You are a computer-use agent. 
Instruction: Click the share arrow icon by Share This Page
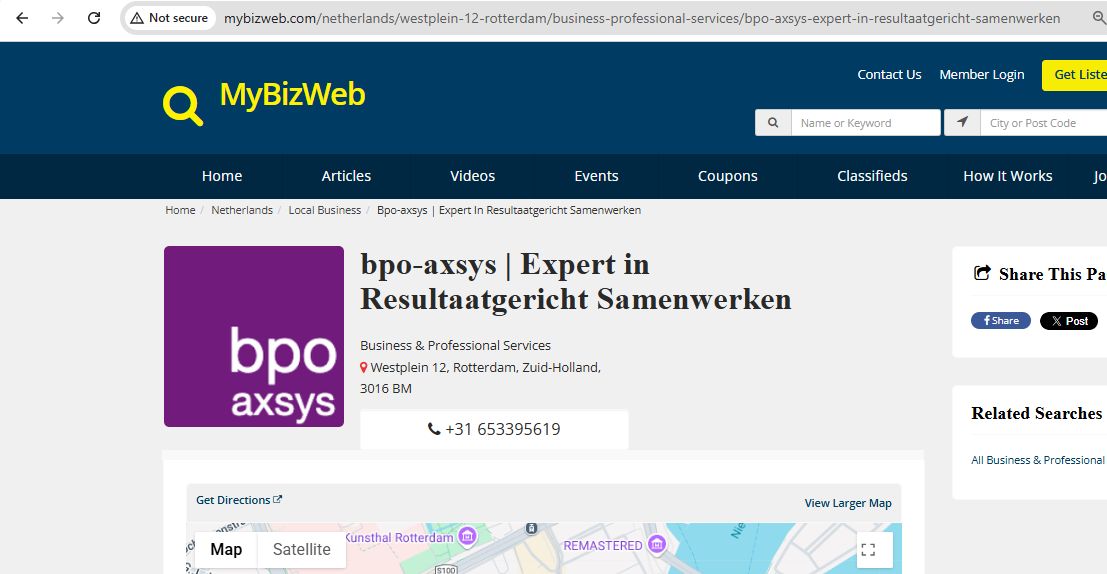[982, 273]
